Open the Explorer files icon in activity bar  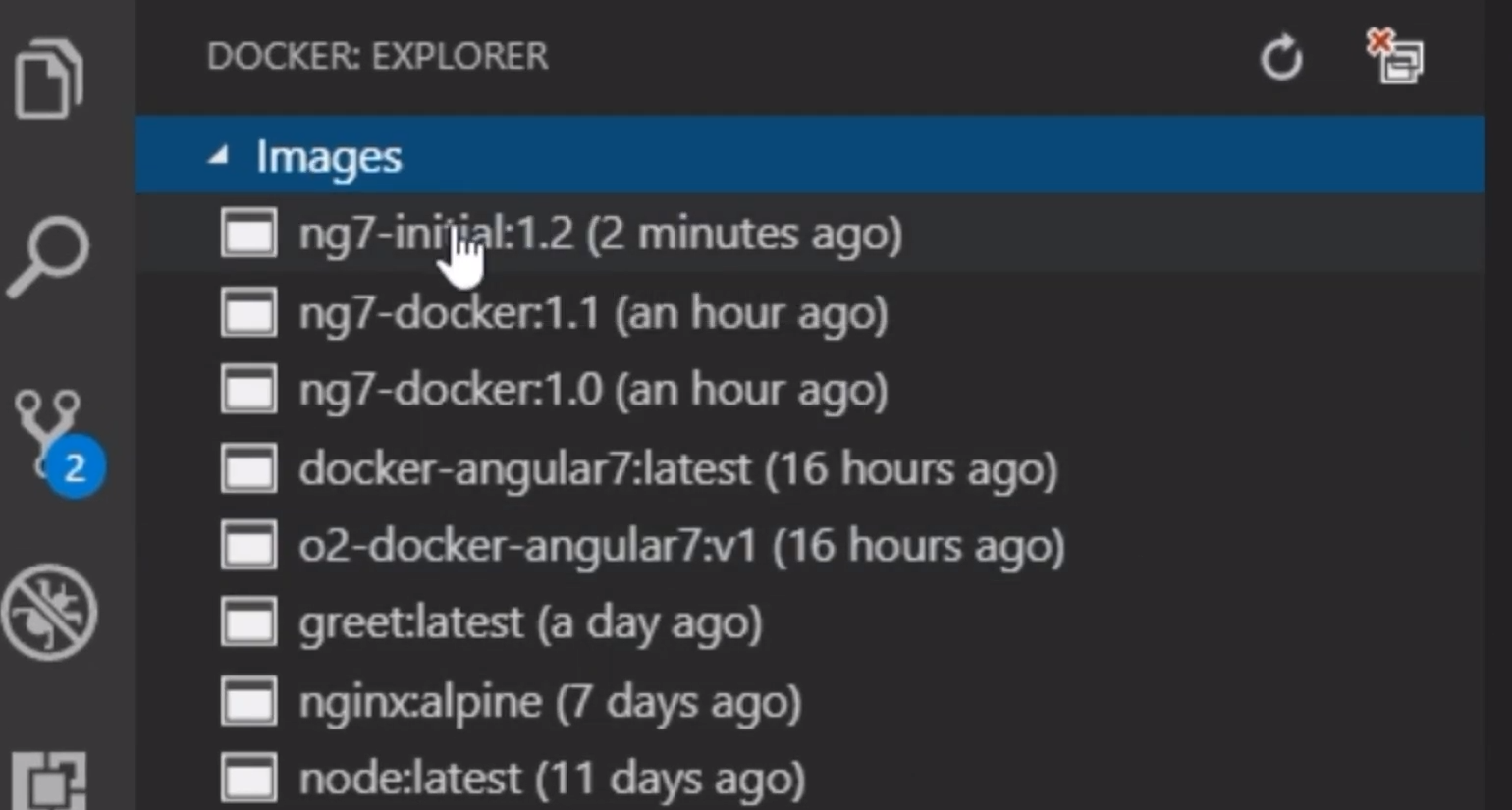point(49,79)
